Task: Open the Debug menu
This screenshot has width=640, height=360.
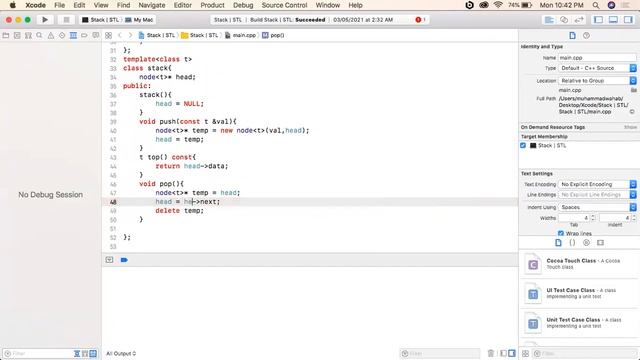Action: [243, 5]
